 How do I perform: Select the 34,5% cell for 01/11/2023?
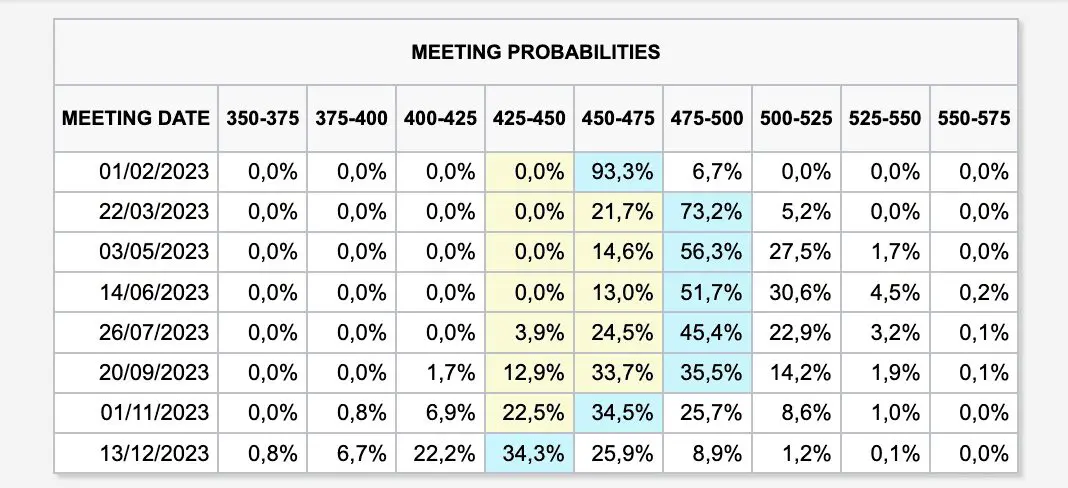point(618,413)
